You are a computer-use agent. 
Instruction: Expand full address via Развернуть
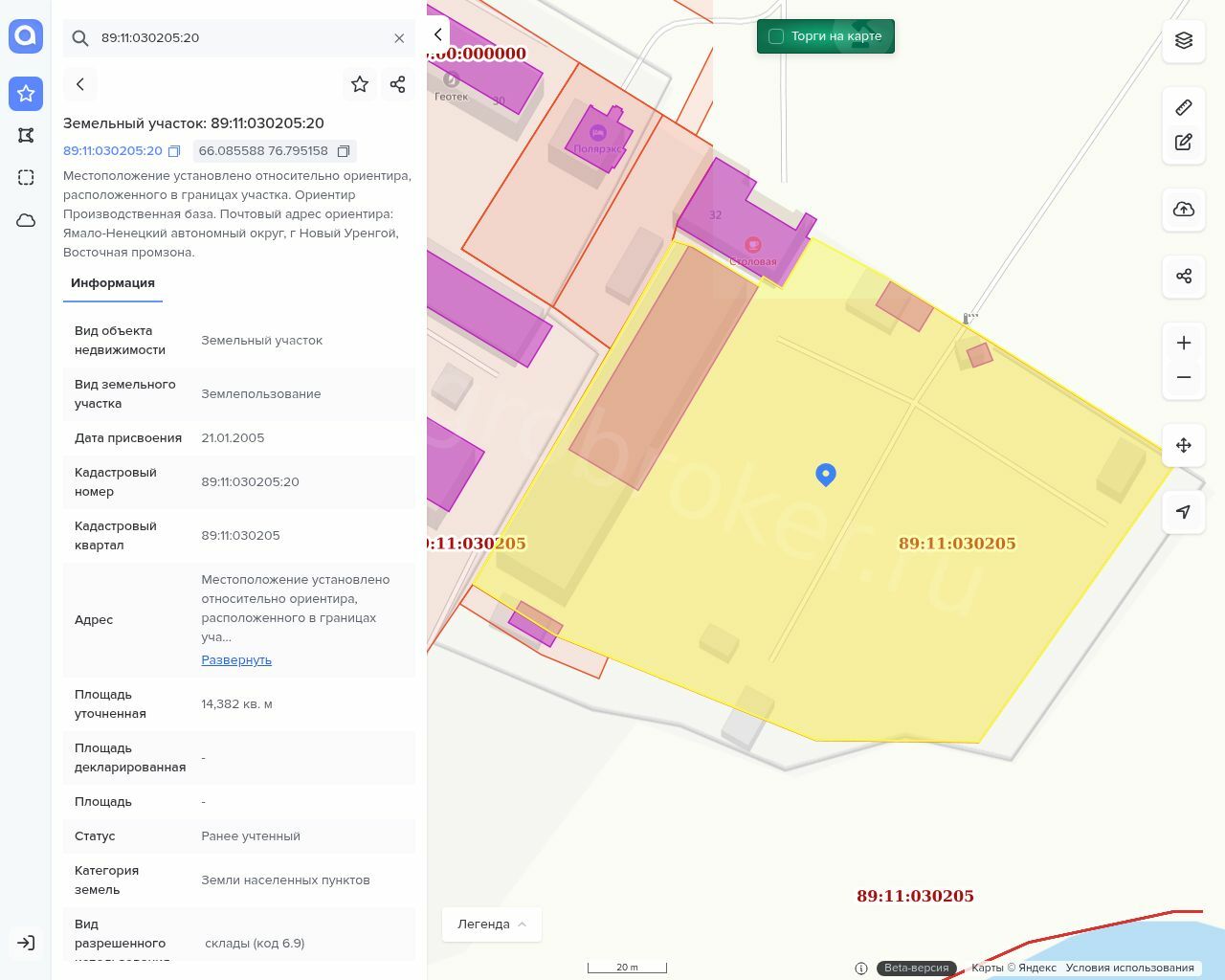pyautogui.click(x=236, y=660)
